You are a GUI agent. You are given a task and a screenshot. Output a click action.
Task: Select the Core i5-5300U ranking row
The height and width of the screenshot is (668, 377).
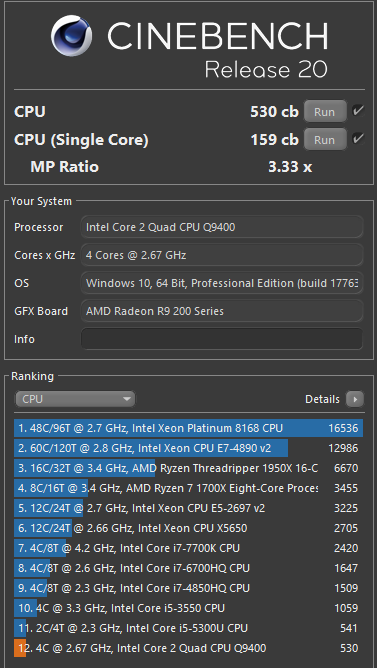tap(188, 628)
